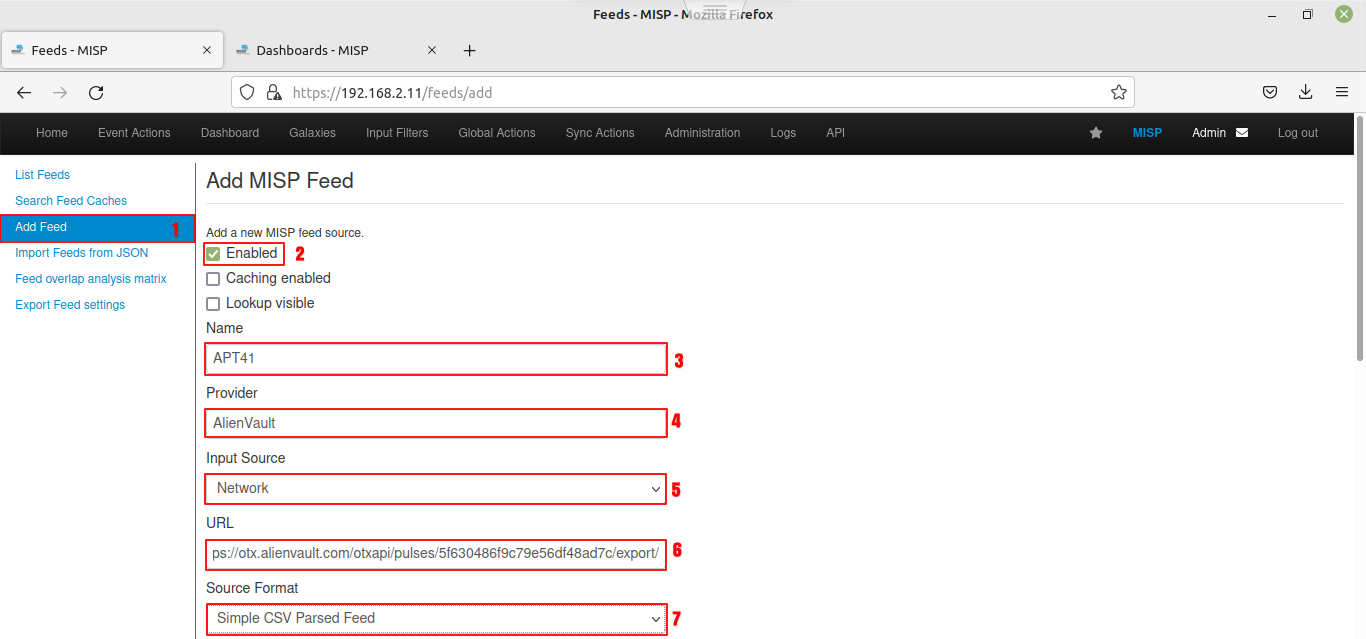Click the star bookmark icon in MISP navbar
This screenshot has width=1366, height=639.
pyautogui.click(x=1096, y=133)
